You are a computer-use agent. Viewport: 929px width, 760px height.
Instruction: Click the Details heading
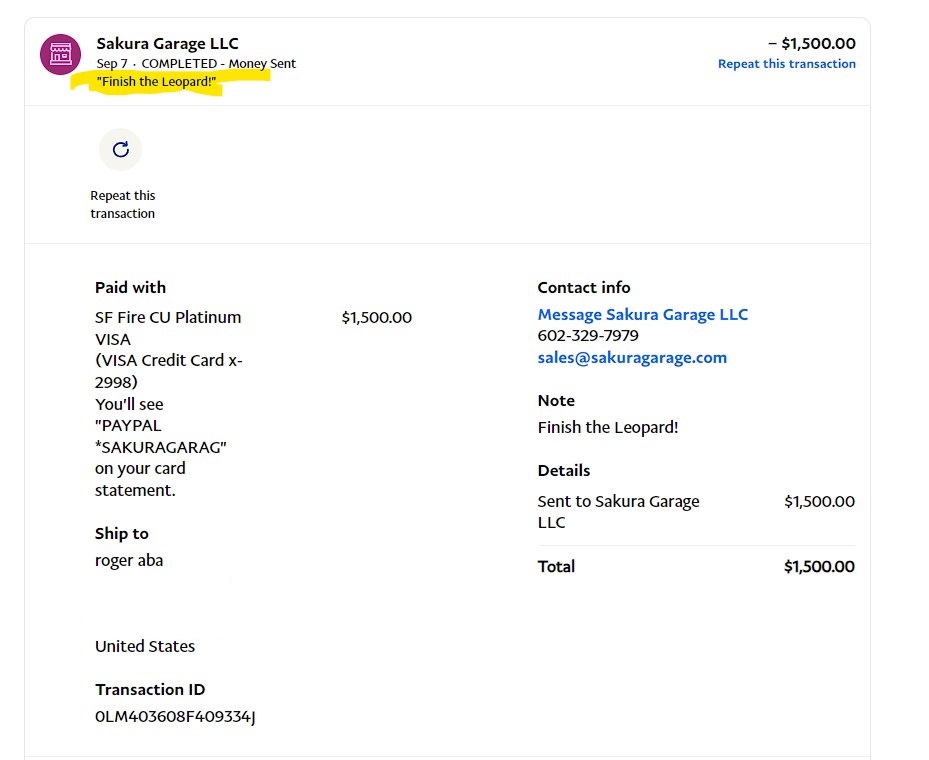564,470
